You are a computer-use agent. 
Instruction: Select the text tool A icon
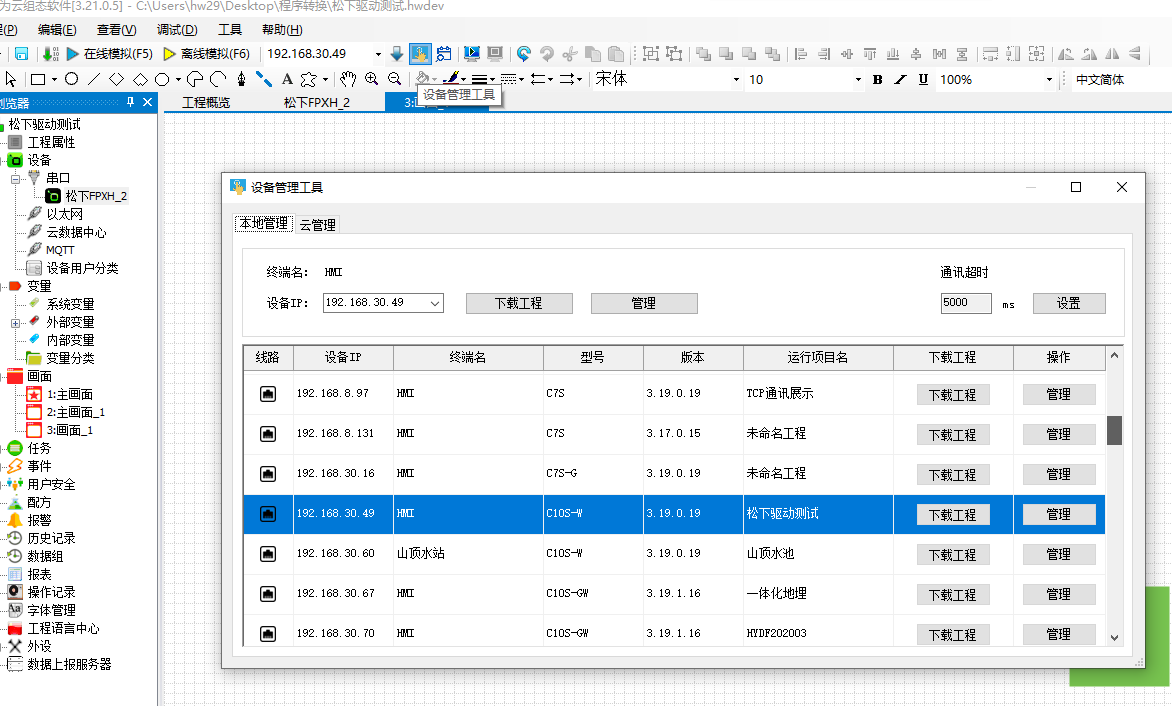pos(287,79)
